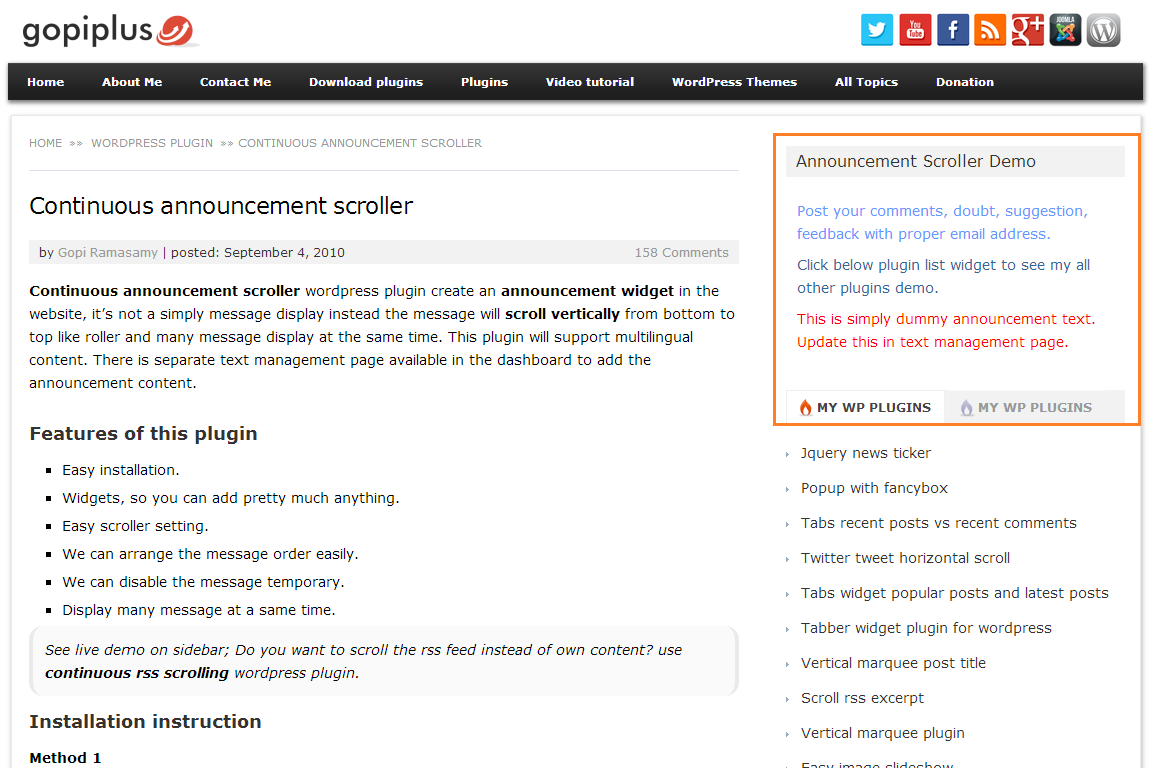Click red dummy announcement text

pyautogui.click(x=946, y=330)
